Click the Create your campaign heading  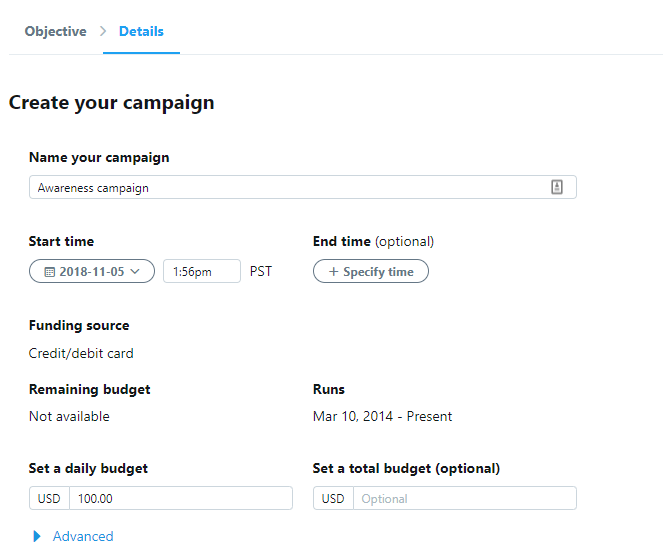coord(112,103)
